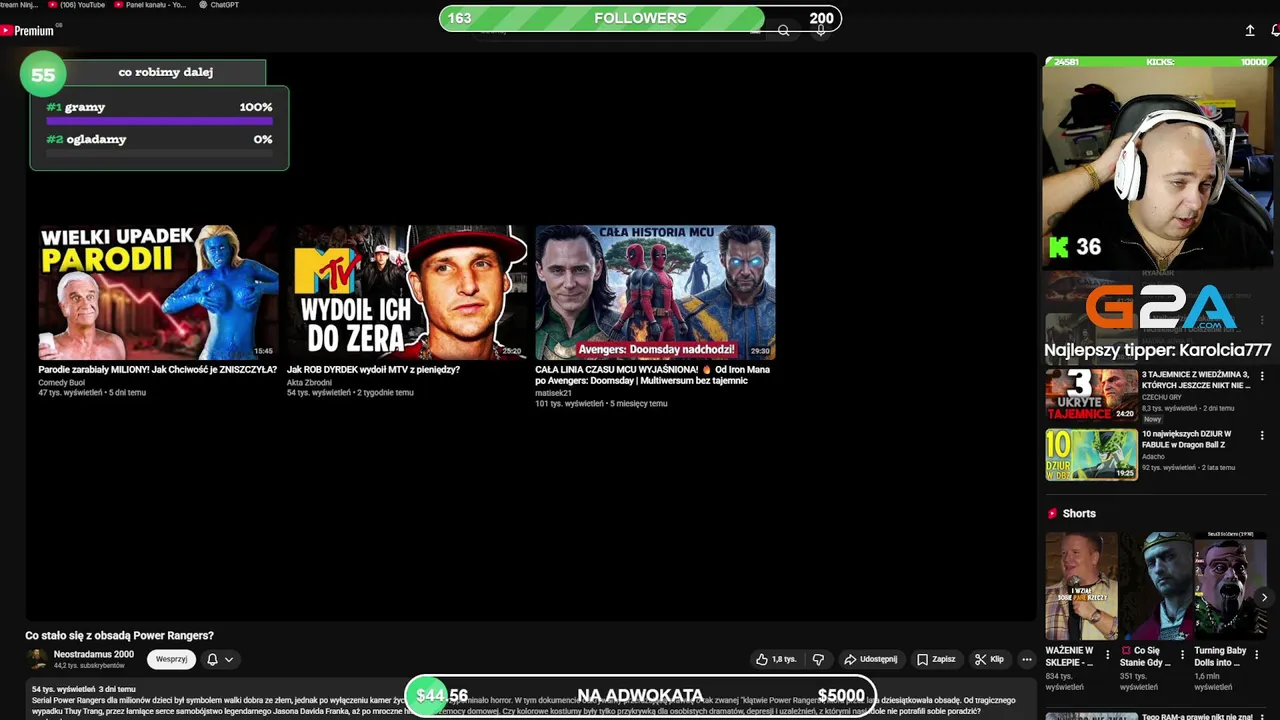Show next Shorts with right arrow

pyautogui.click(x=1264, y=597)
